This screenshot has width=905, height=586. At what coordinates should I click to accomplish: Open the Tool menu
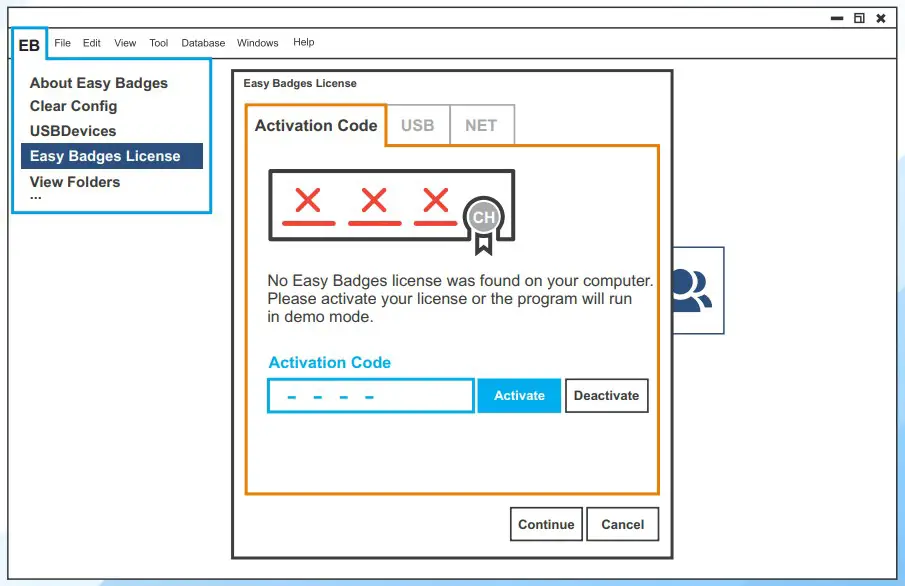158,43
